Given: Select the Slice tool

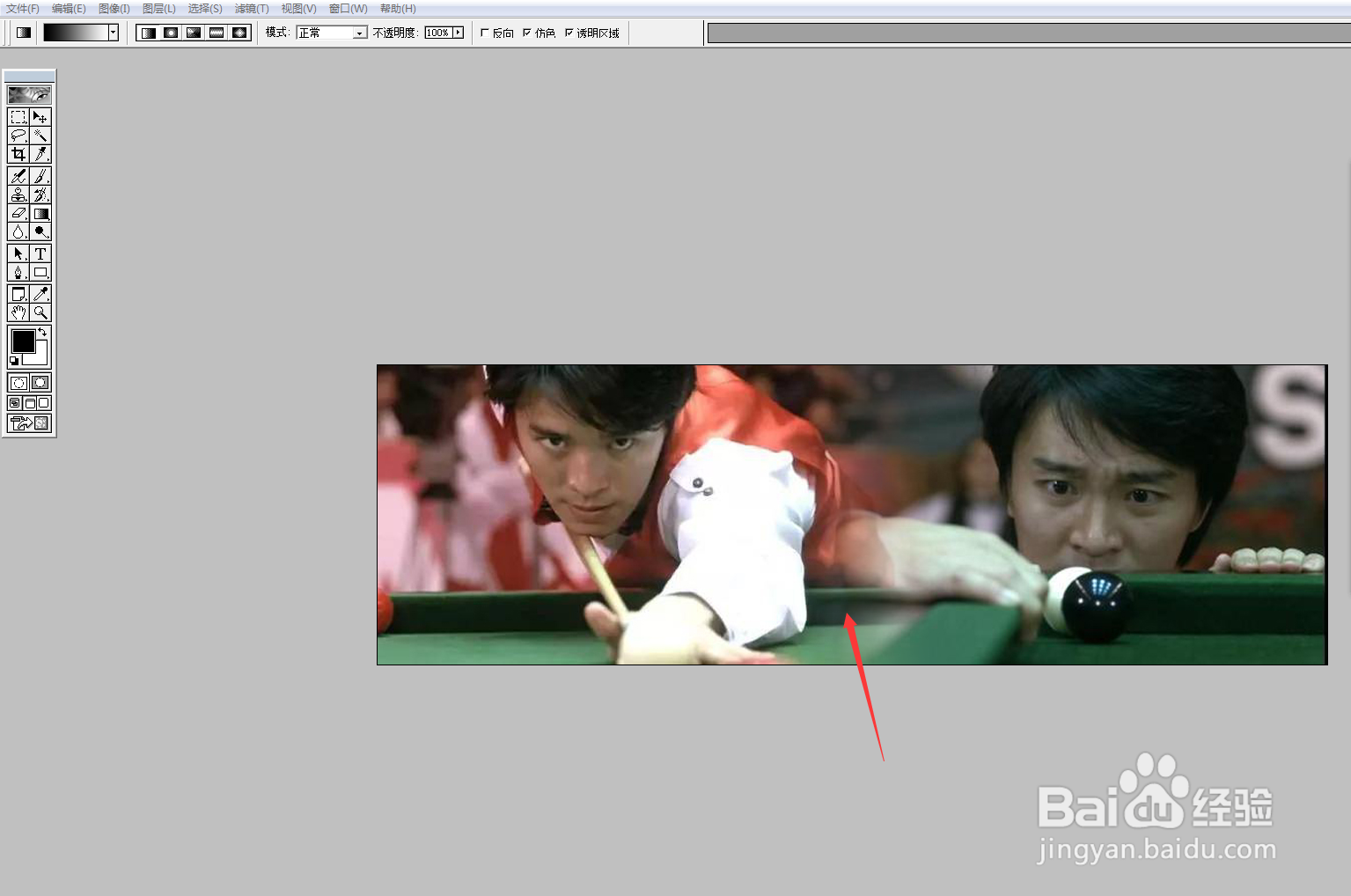Looking at the screenshot, I should [x=40, y=154].
